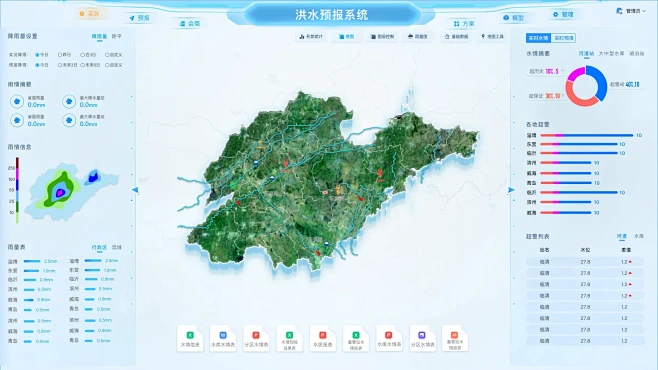
Task: Open the red 分区水情表 file icon
Action: coord(256,339)
